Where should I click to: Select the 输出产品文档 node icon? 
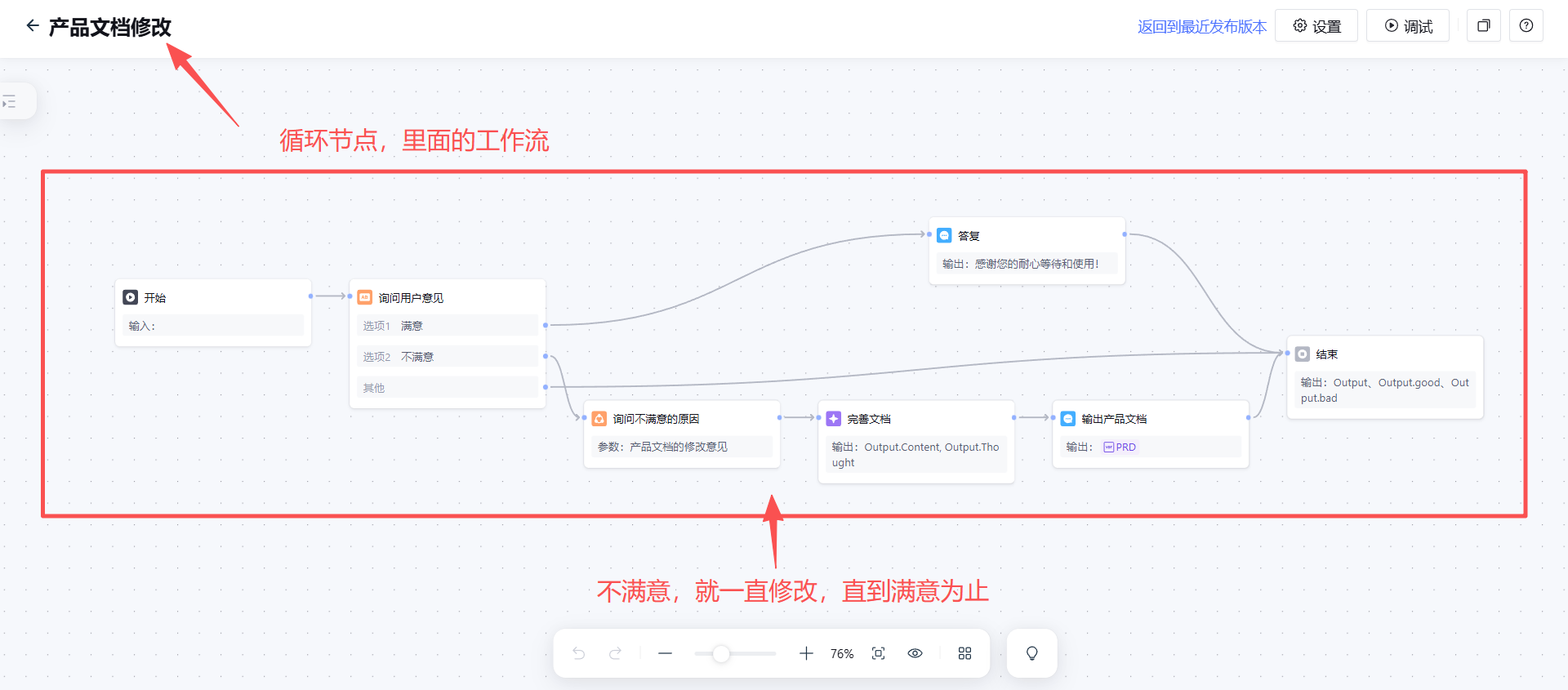point(1068,418)
